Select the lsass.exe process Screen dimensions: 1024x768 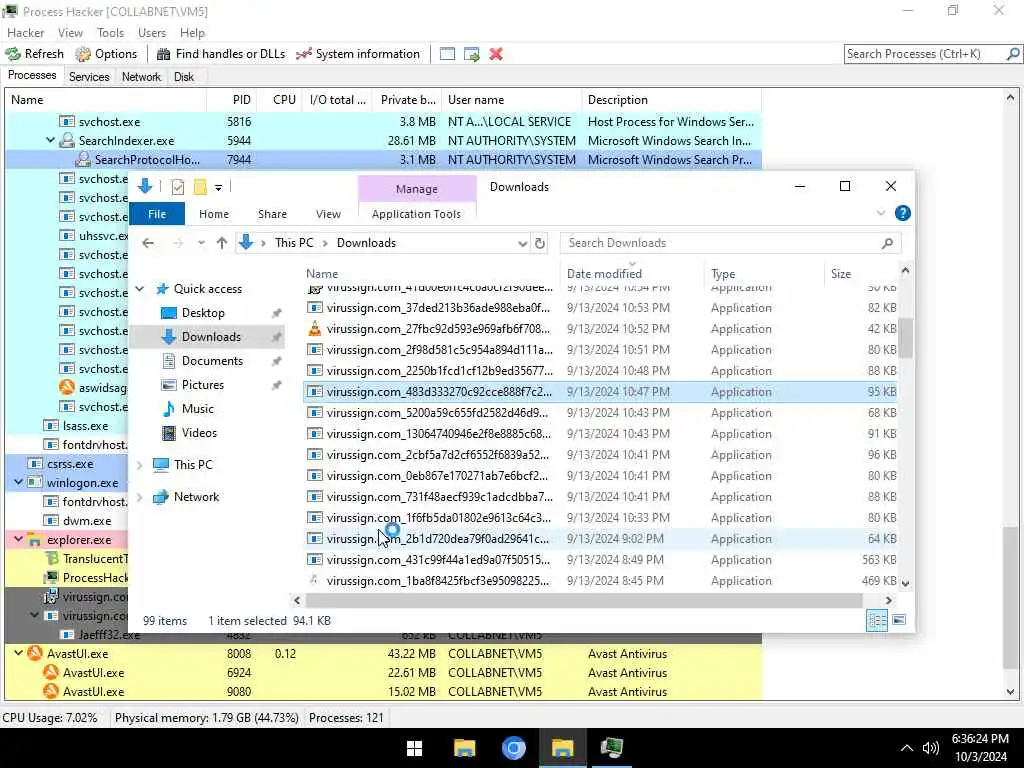pyautogui.click(x=86, y=426)
